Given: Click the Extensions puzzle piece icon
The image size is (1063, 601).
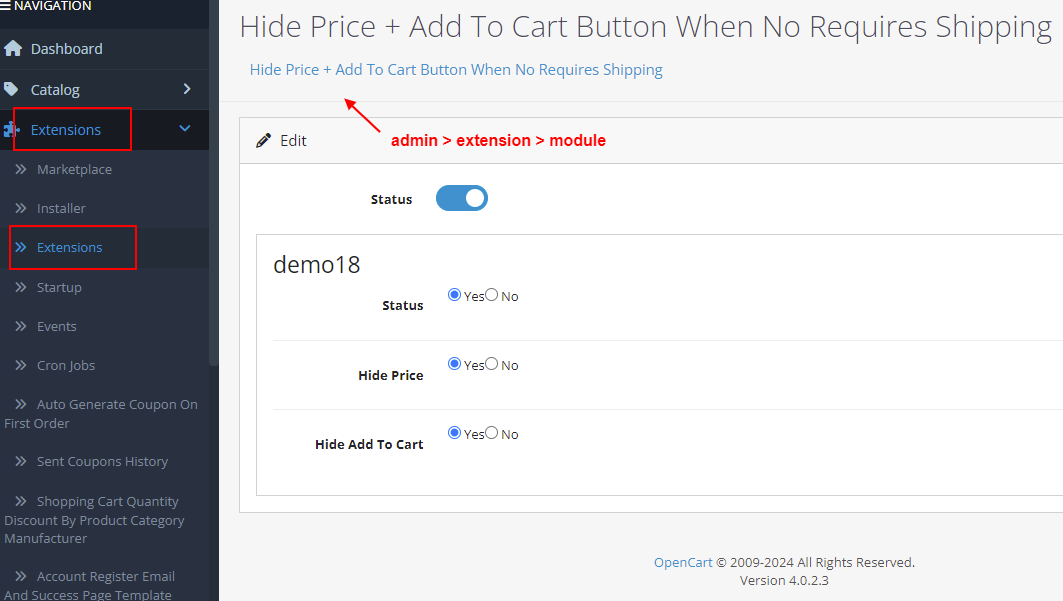Looking at the screenshot, I should point(11,129).
